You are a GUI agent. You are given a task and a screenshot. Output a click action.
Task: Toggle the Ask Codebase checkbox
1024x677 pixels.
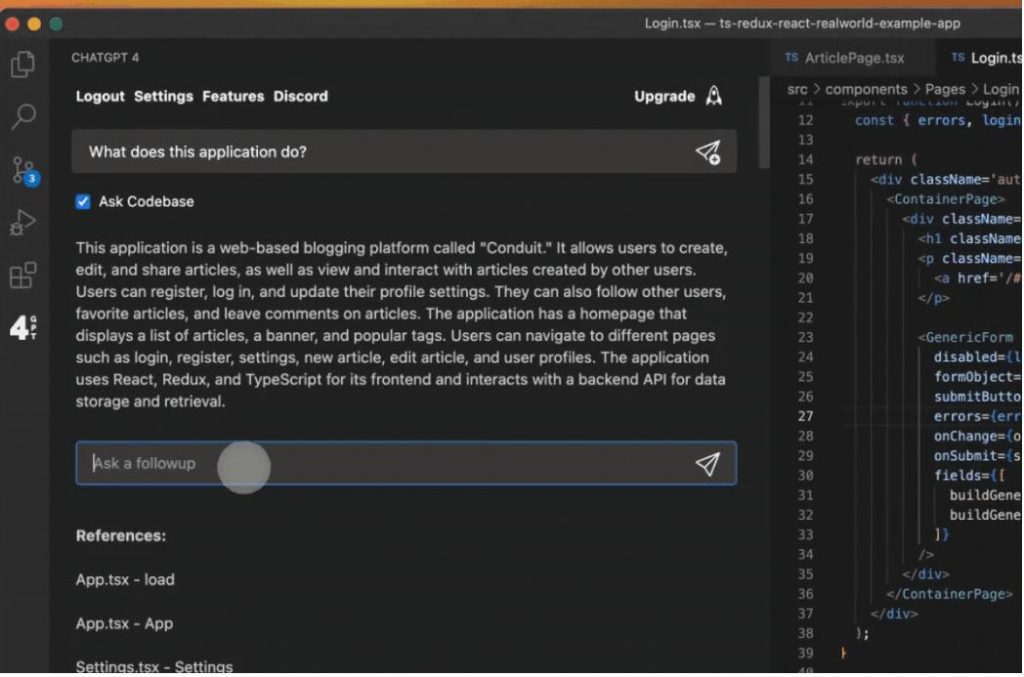83,202
